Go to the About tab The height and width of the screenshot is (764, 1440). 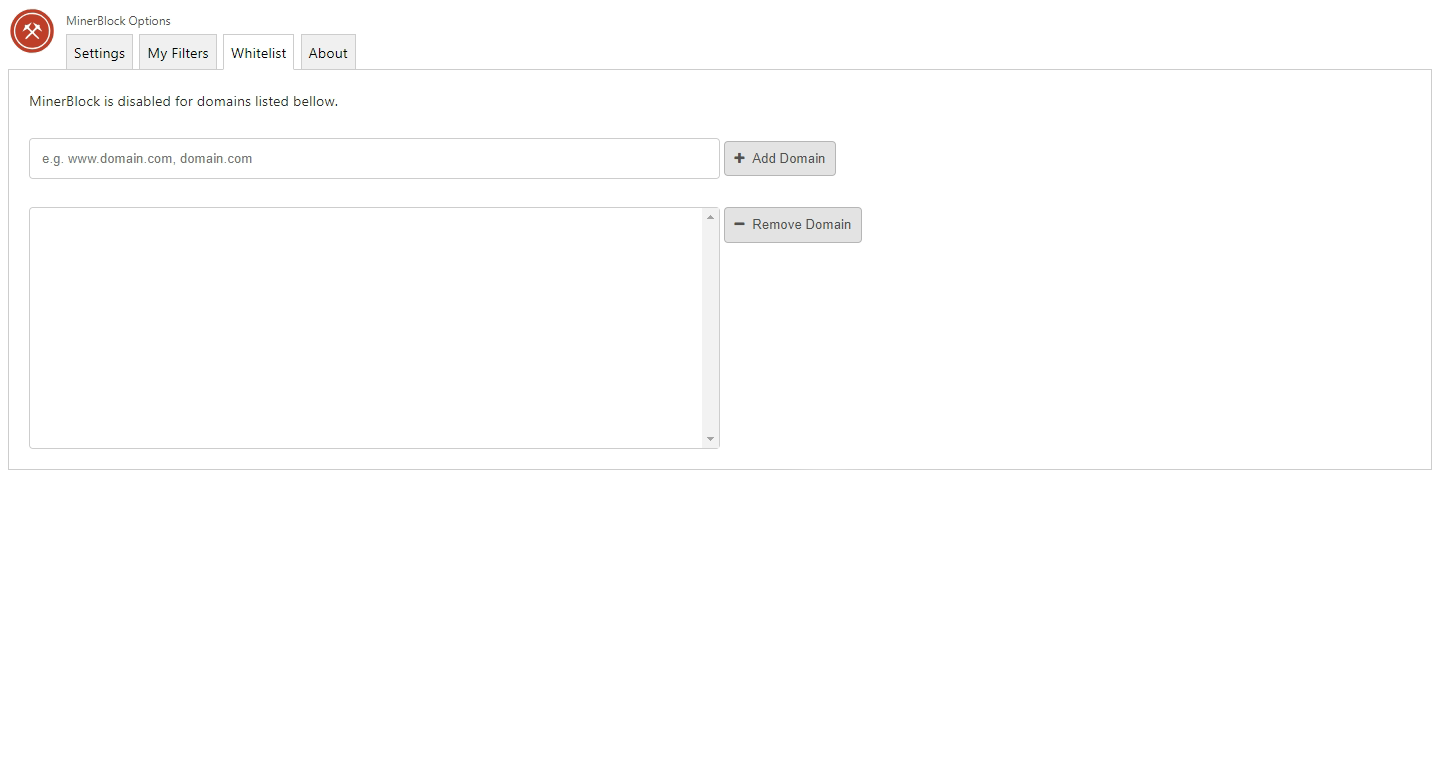(x=328, y=53)
